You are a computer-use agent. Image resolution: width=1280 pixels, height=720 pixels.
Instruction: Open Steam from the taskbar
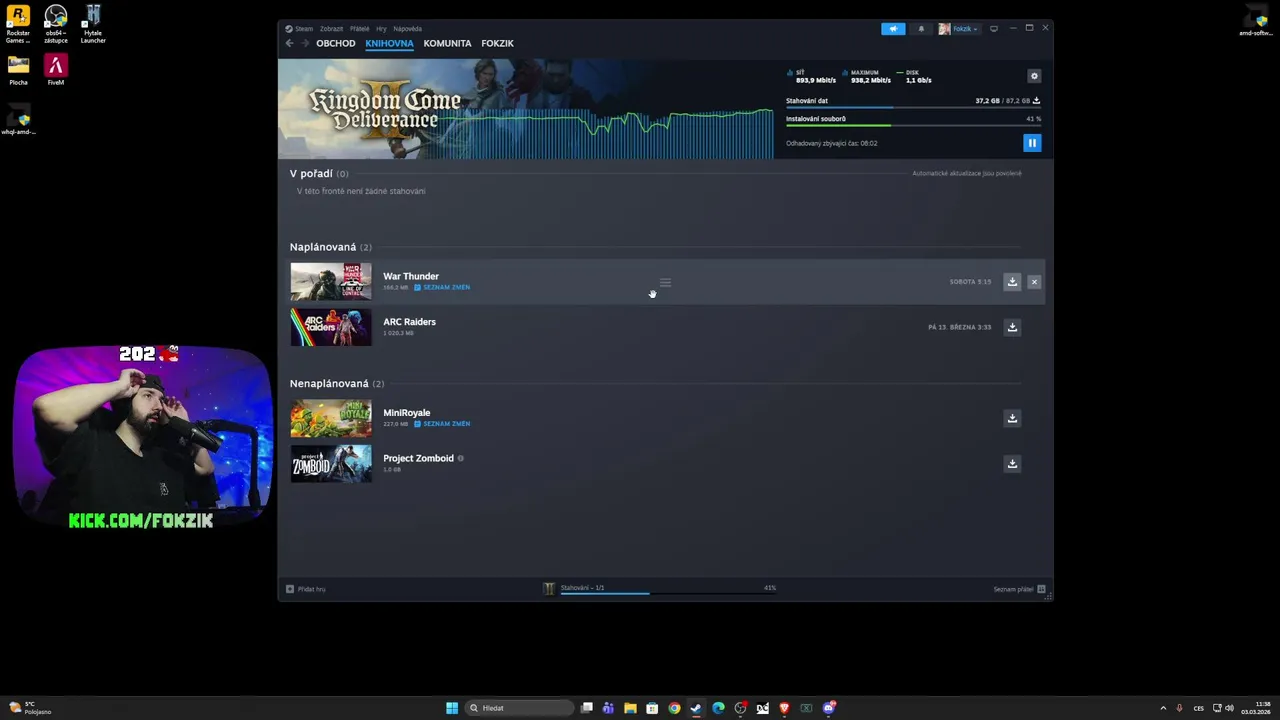click(x=696, y=708)
